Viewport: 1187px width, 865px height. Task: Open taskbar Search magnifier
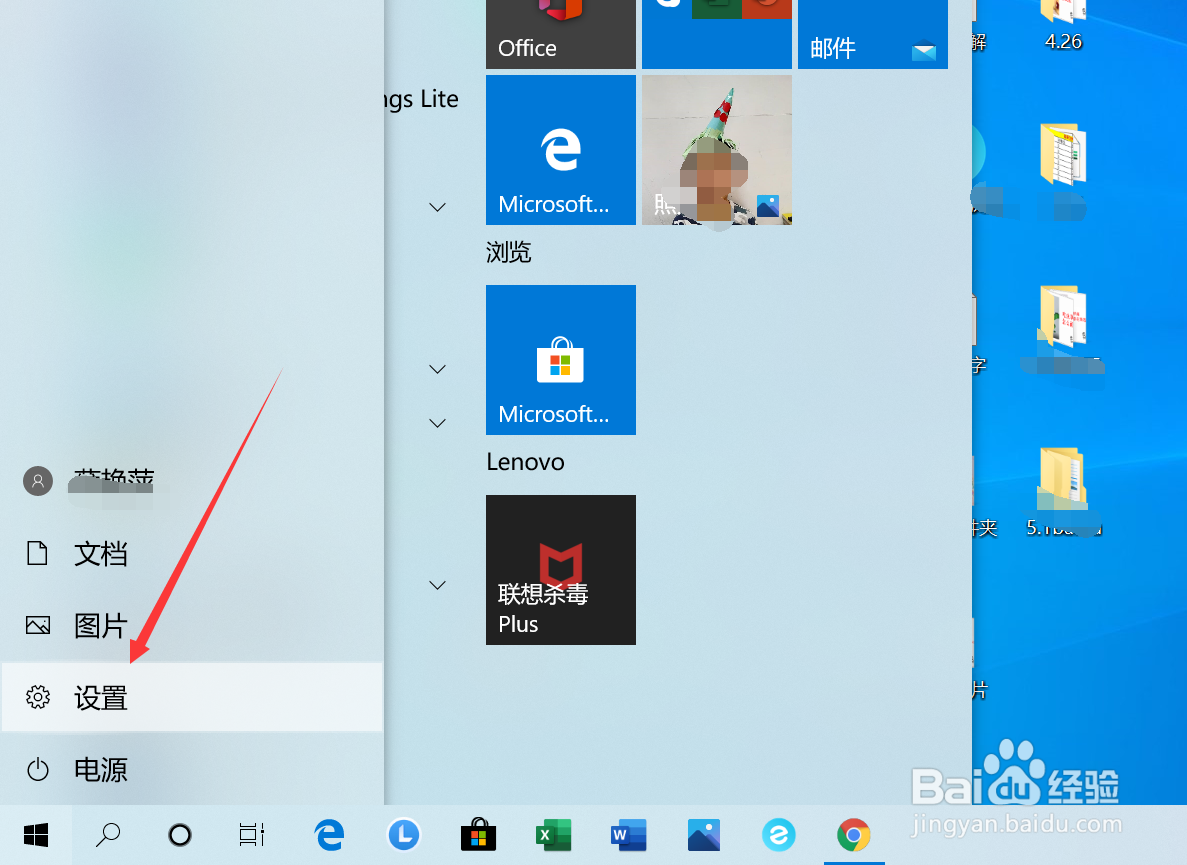click(107, 835)
